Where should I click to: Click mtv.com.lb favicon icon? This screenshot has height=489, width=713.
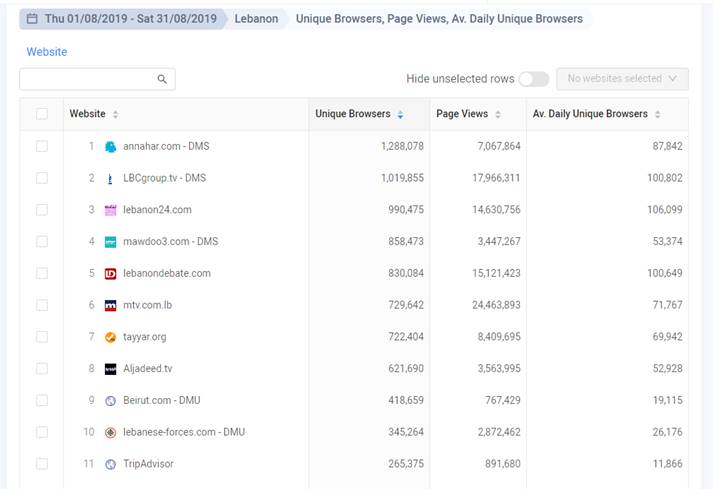(x=110, y=306)
